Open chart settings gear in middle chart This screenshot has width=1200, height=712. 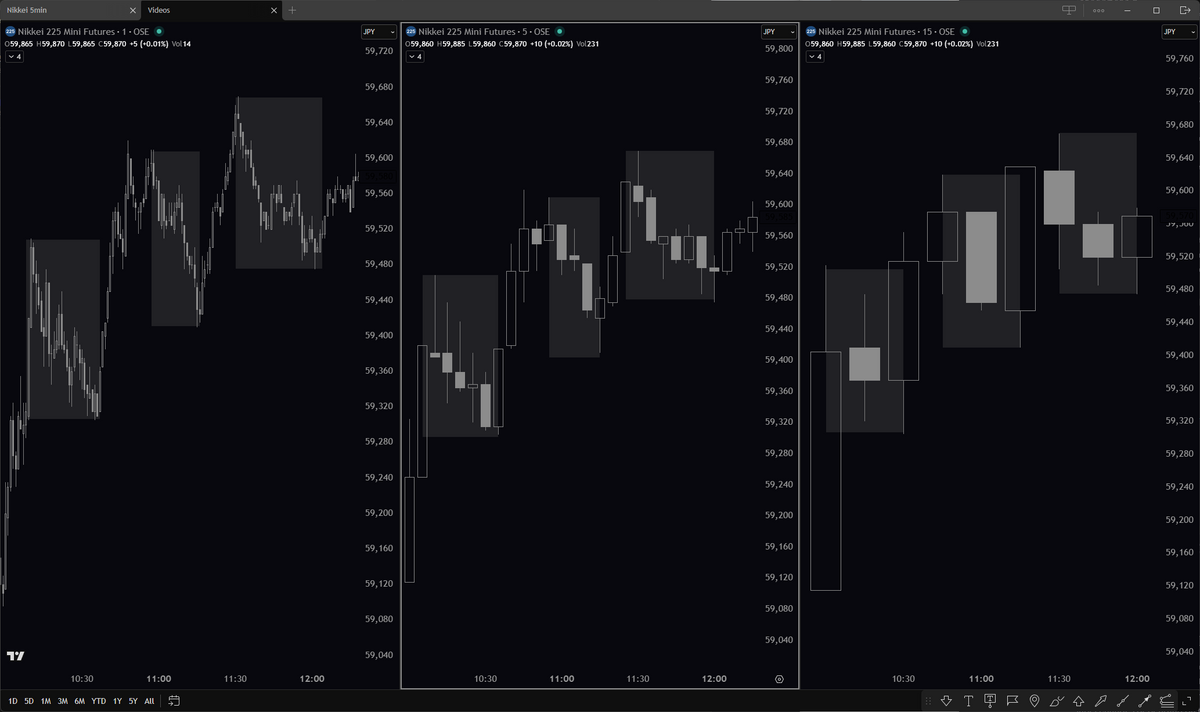tap(779, 679)
